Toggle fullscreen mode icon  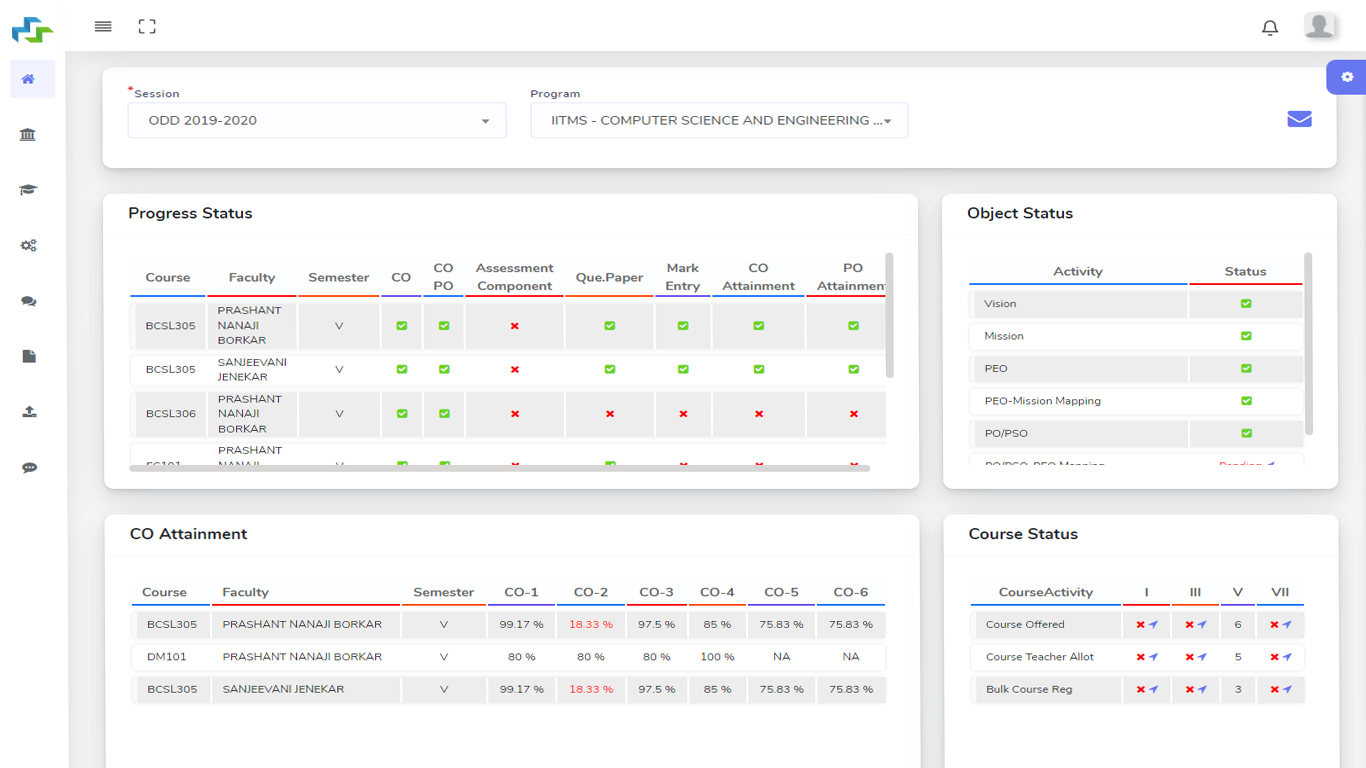(x=147, y=27)
